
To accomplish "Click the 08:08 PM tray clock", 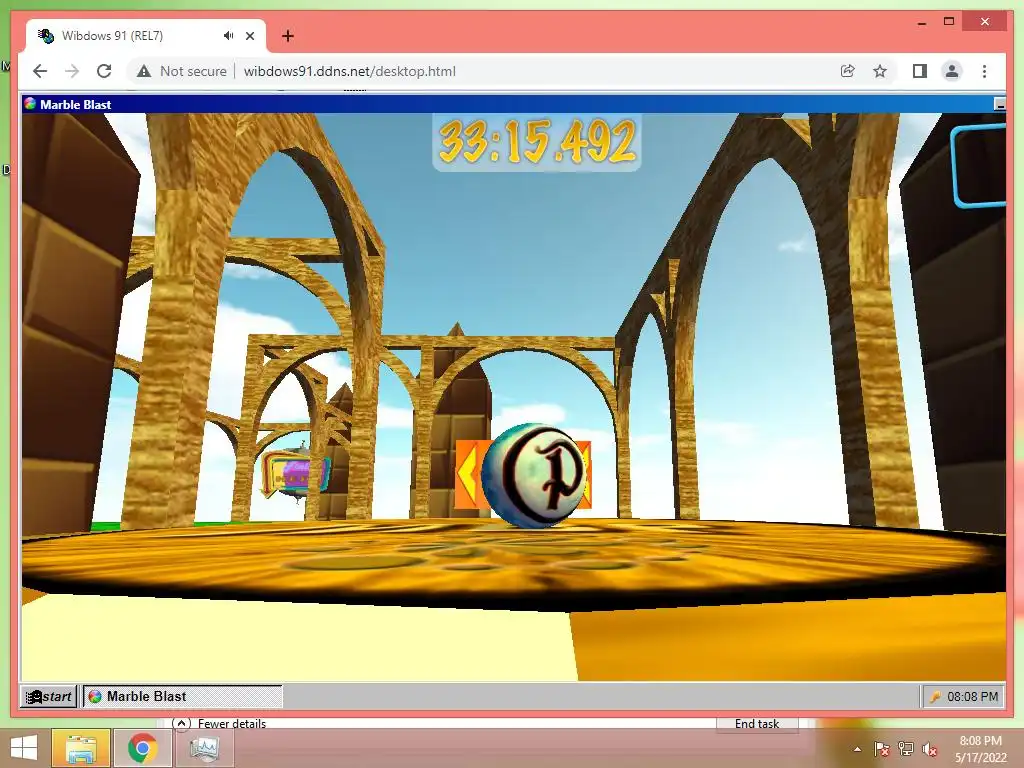I will (x=972, y=697).
